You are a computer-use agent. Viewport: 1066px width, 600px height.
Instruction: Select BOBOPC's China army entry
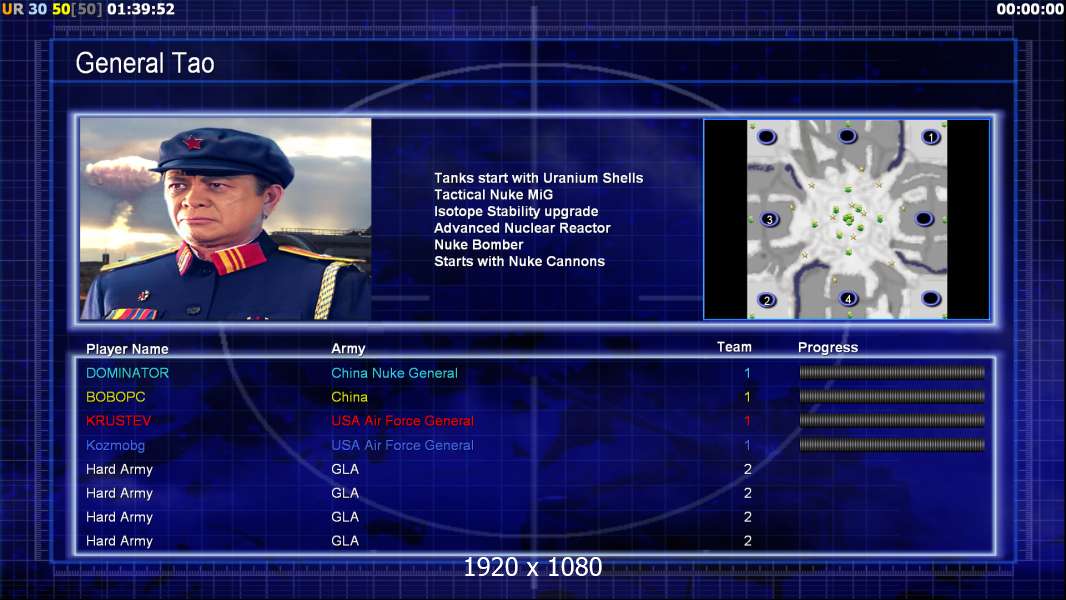click(349, 397)
